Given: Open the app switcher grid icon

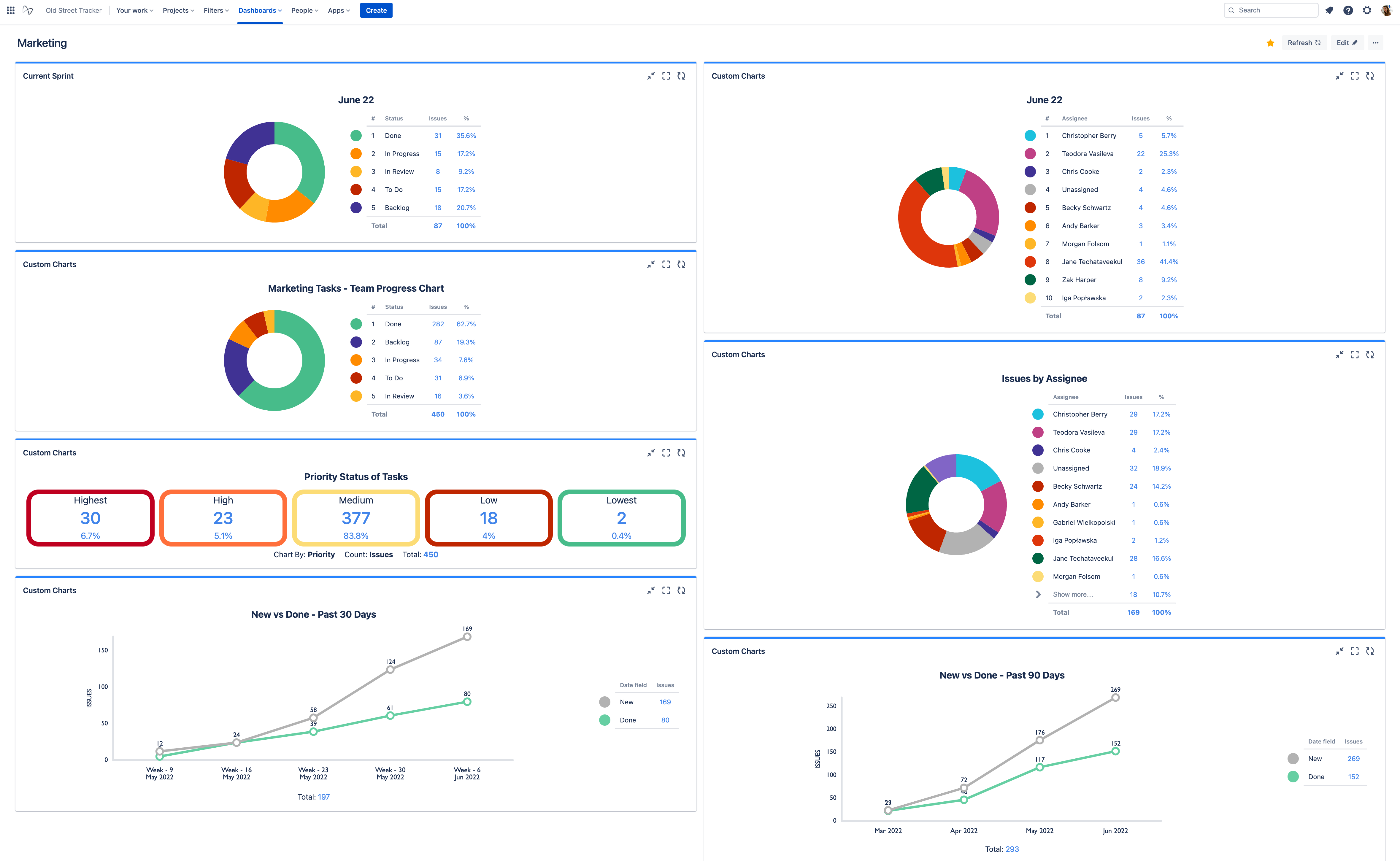Looking at the screenshot, I should pos(10,10).
